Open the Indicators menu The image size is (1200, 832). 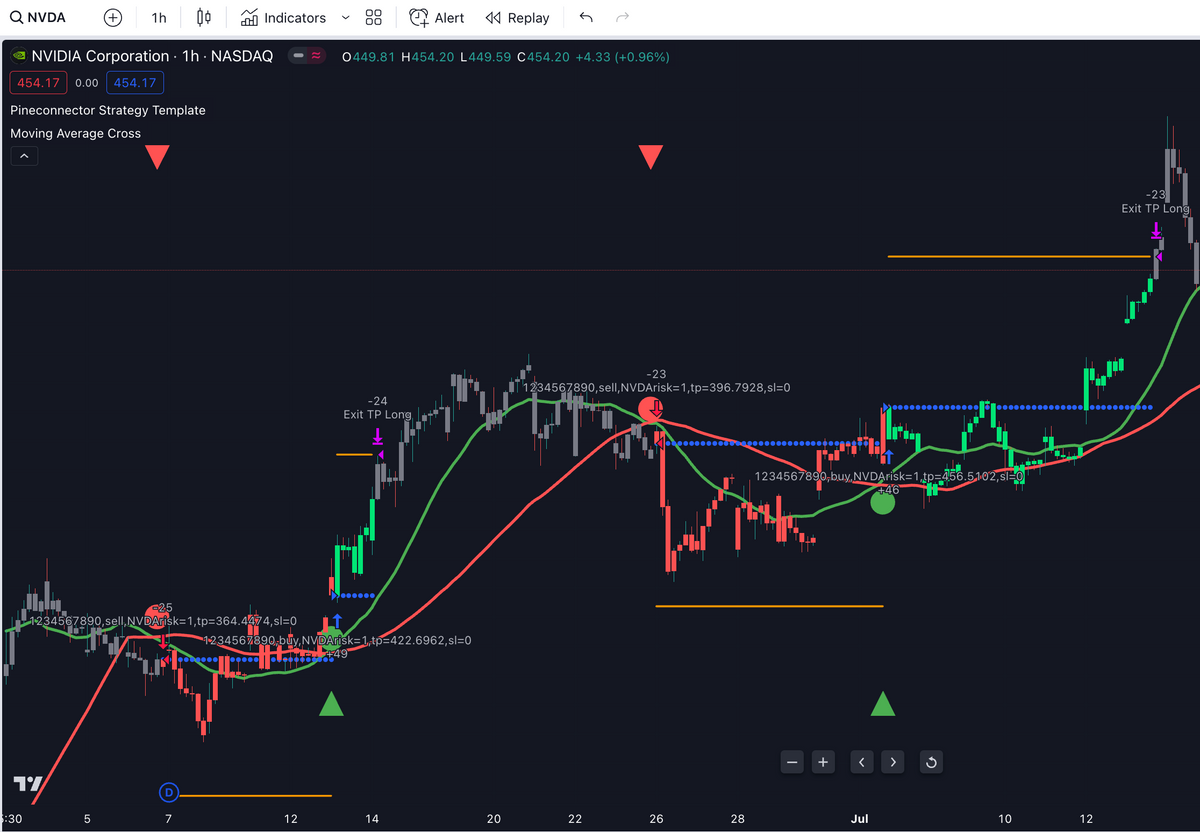(284, 18)
